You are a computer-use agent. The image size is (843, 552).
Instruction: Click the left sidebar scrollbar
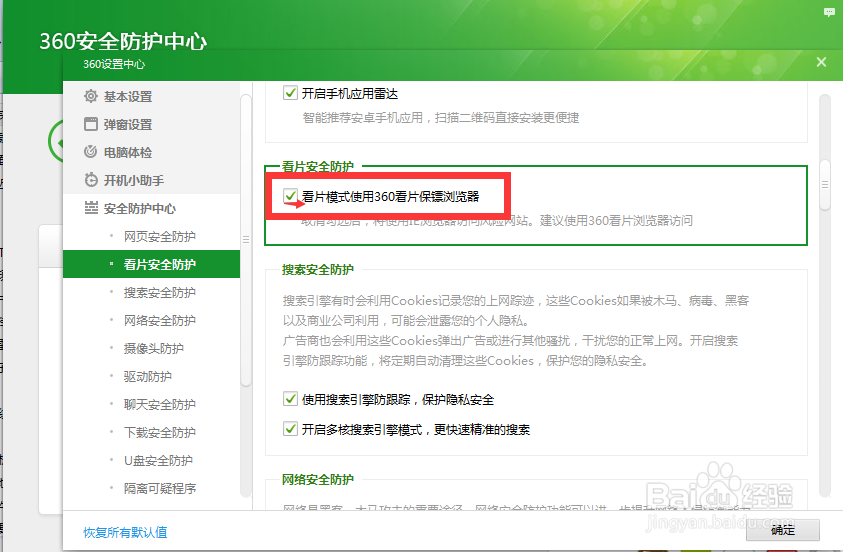[x=246, y=240]
